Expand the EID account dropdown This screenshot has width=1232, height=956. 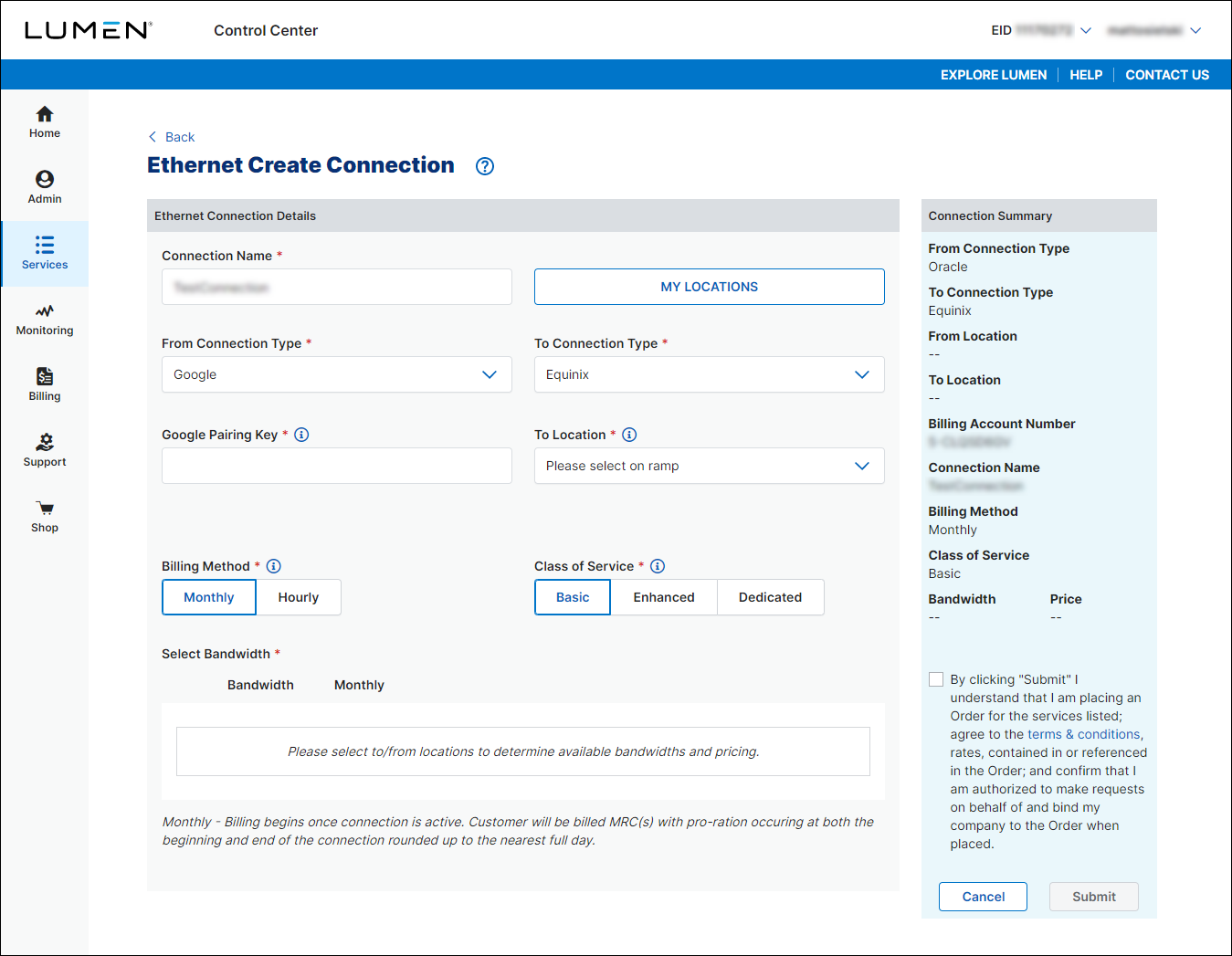coord(1086,30)
